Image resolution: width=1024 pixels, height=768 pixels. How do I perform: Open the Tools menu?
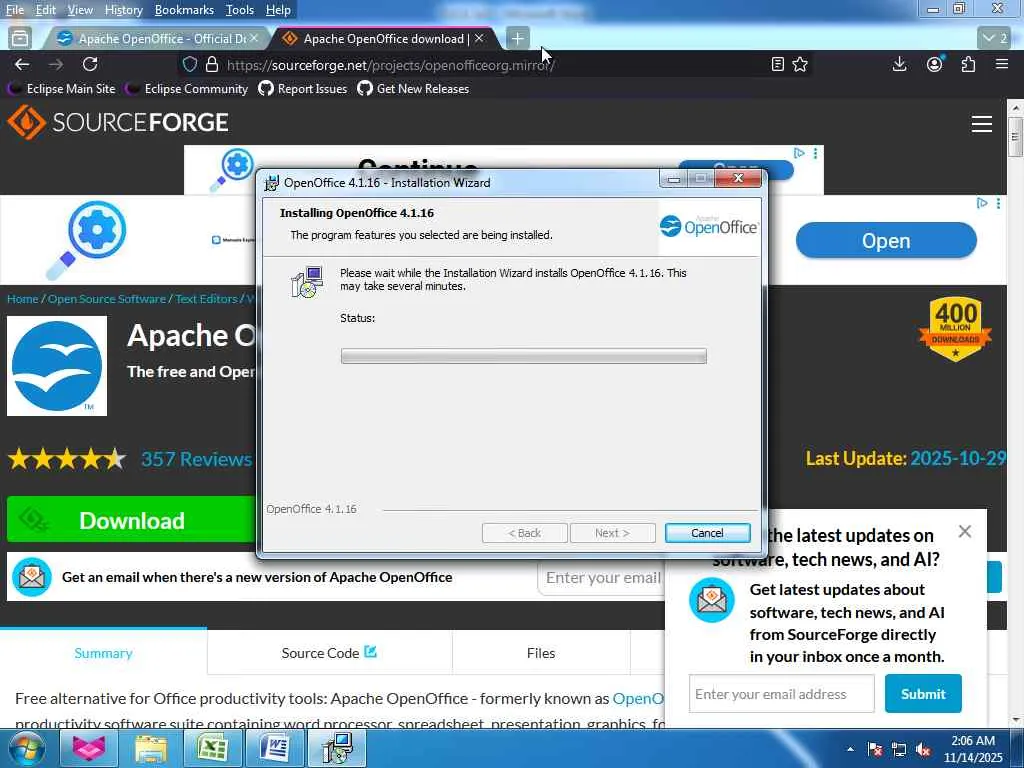[240, 10]
